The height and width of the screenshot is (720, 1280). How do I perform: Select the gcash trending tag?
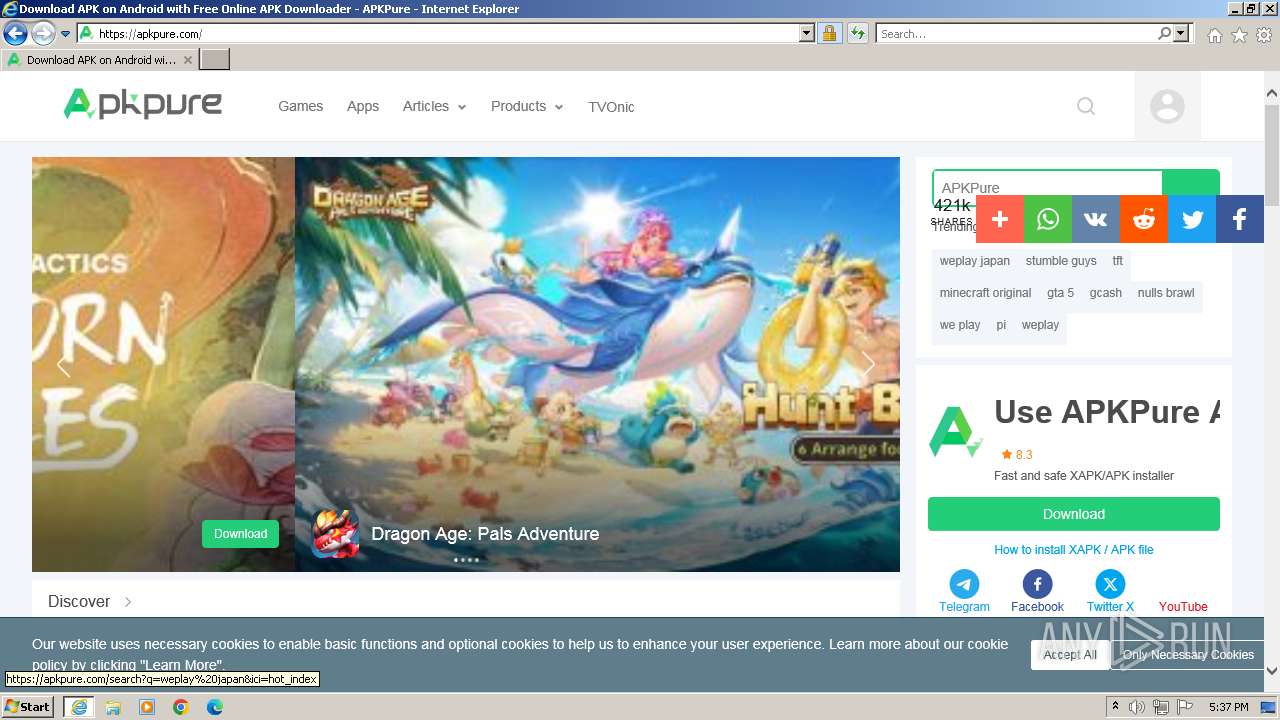(x=1106, y=293)
